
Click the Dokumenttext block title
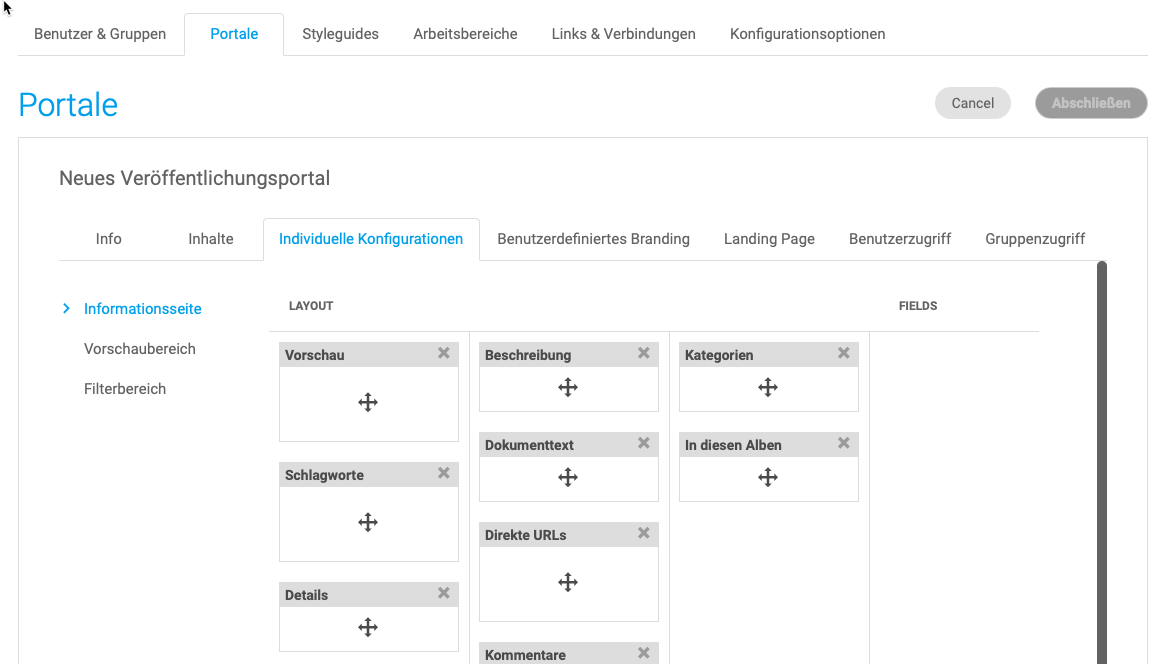[530, 446]
